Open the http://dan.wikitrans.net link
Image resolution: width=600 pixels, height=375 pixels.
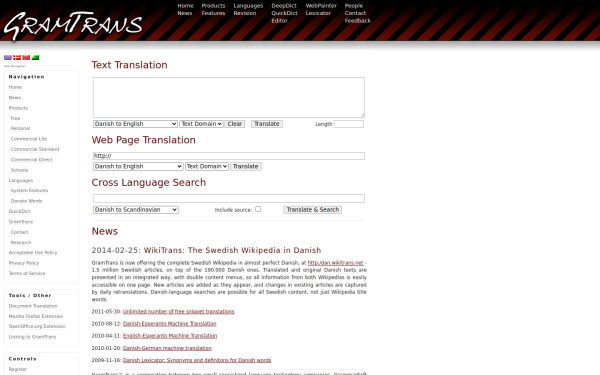(336, 263)
